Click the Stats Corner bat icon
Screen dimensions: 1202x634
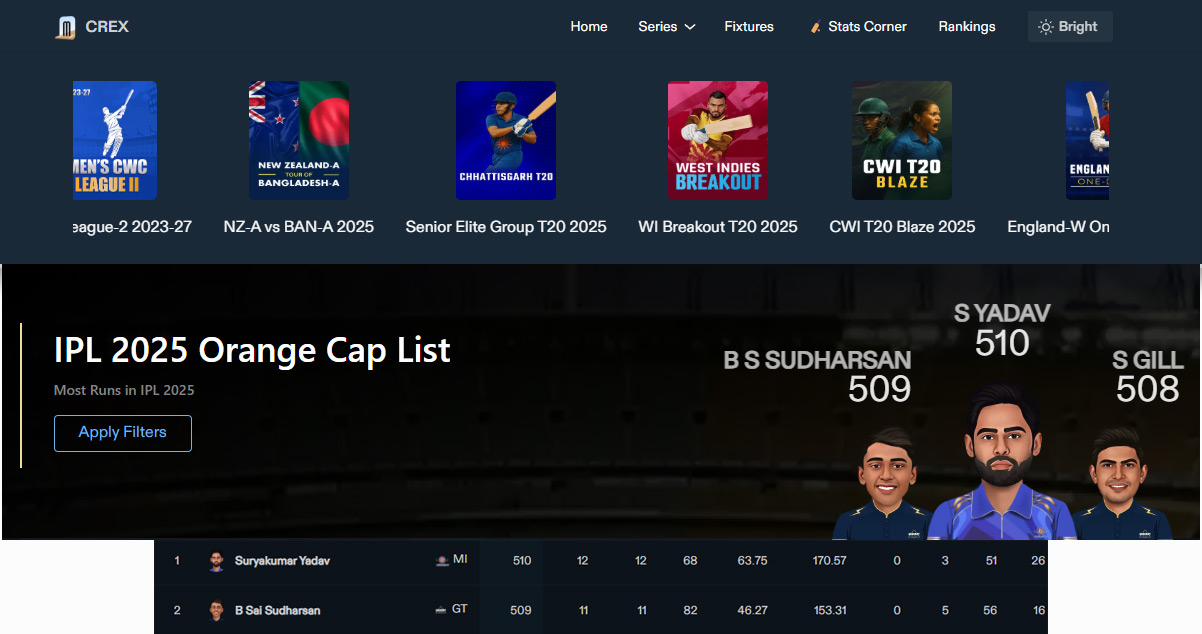(815, 27)
